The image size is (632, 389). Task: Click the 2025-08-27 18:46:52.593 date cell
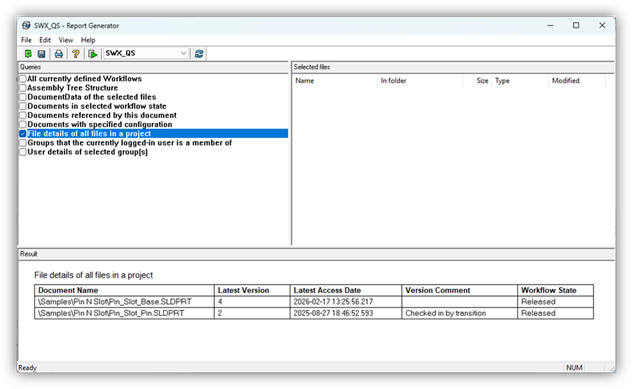click(x=346, y=313)
